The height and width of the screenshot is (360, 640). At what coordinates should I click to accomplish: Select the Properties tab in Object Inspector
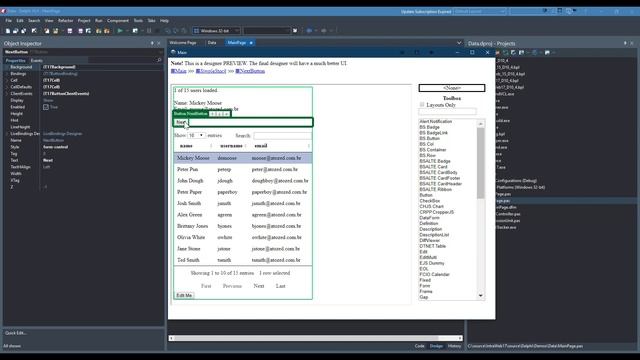pyautogui.click(x=16, y=60)
